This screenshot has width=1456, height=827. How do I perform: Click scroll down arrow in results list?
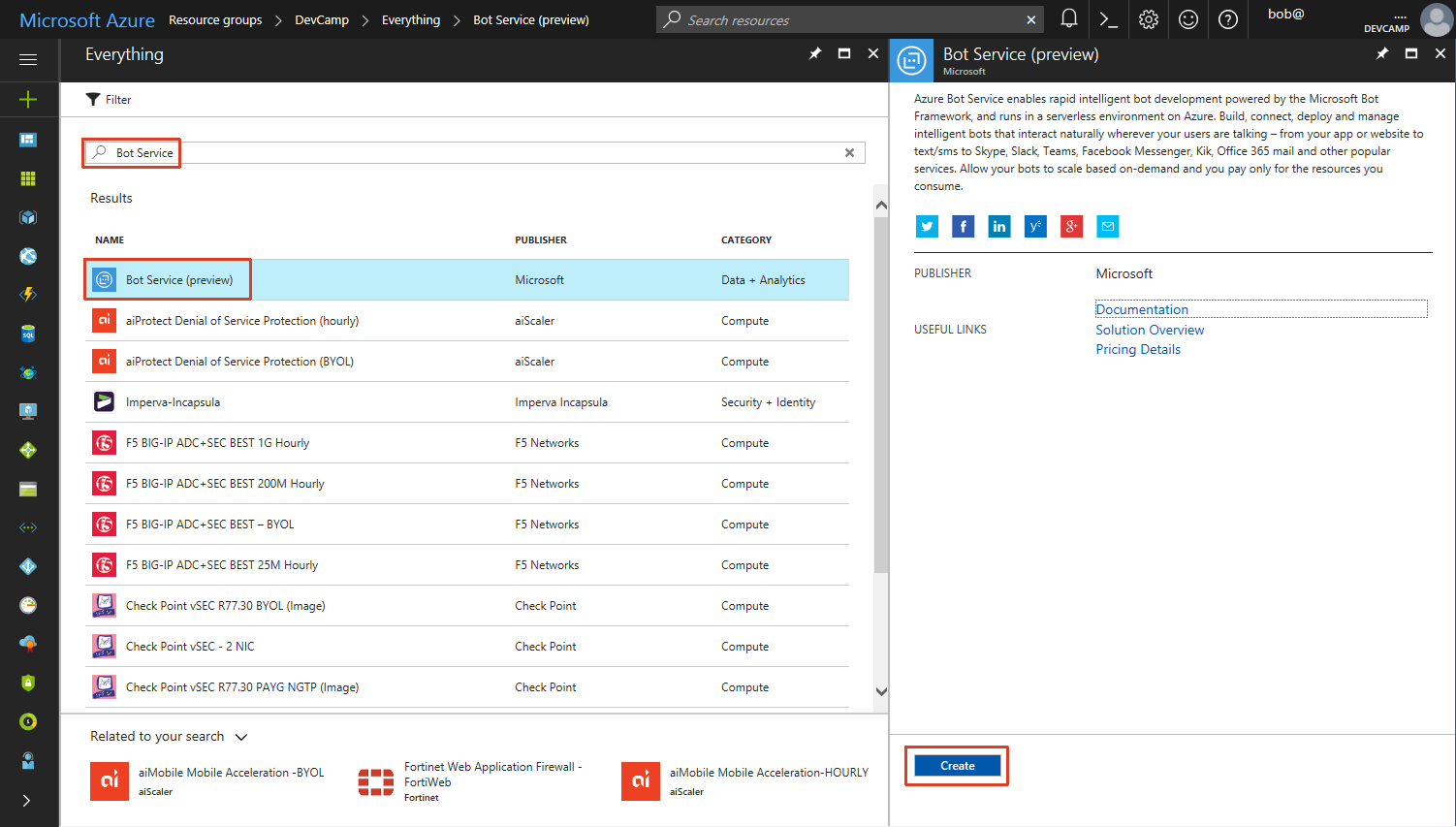(x=881, y=691)
